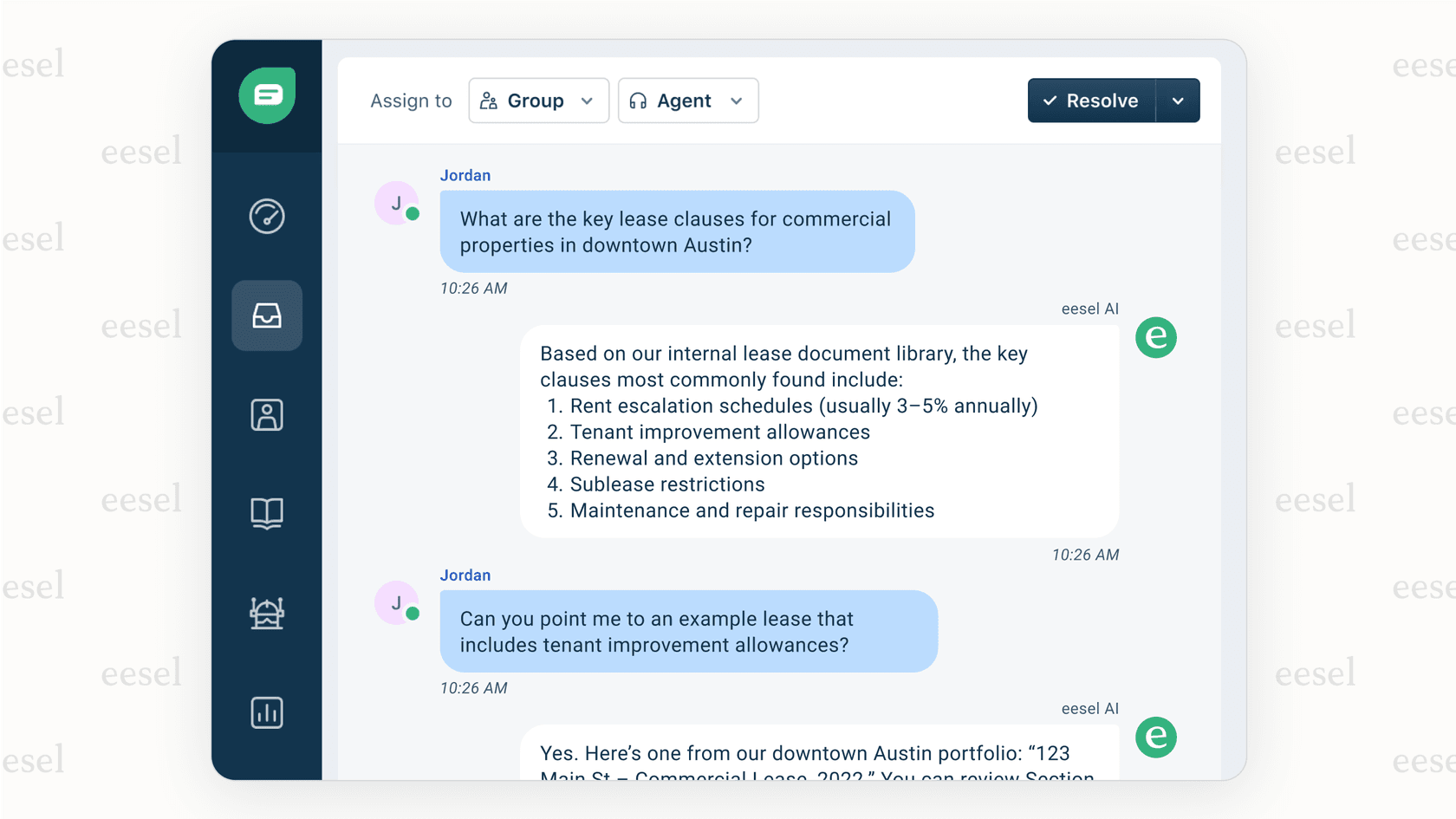
Task: Click Jordan's message bubble about lease clauses
Action: tap(677, 231)
